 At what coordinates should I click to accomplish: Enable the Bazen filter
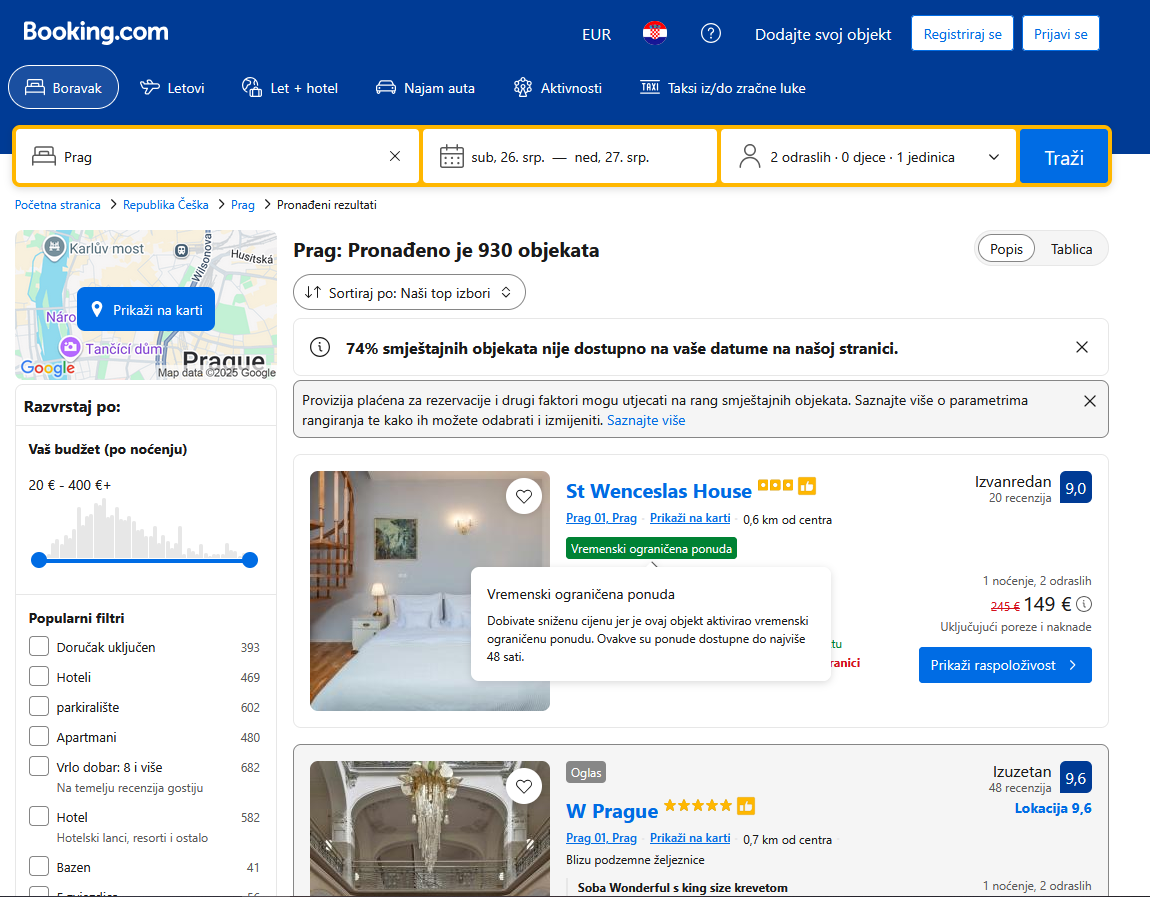[39, 866]
